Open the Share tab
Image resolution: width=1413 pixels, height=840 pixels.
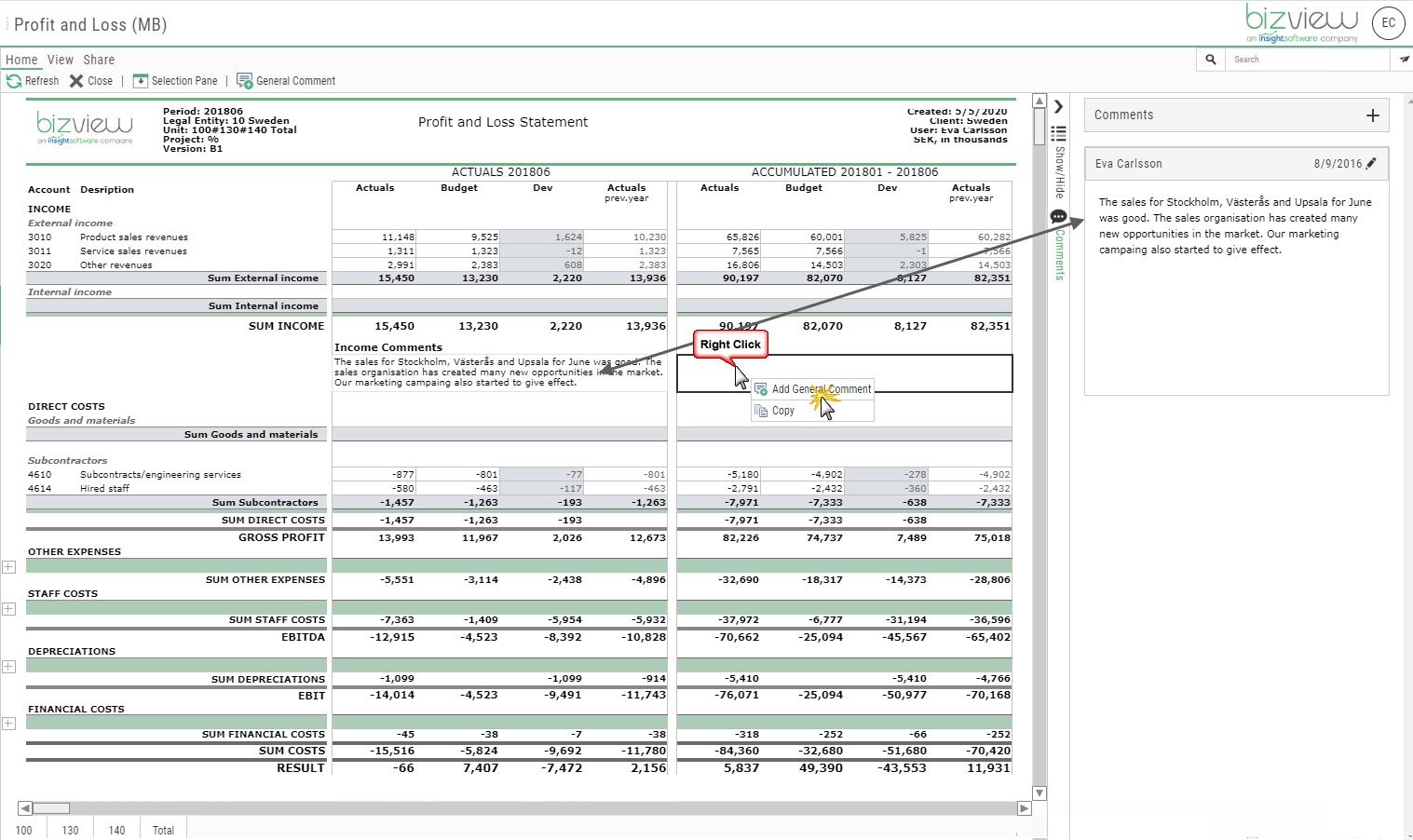99,60
